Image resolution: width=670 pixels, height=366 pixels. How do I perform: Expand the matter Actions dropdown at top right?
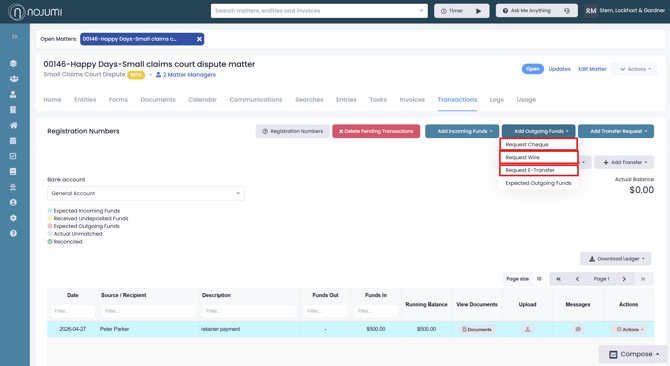tap(635, 69)
